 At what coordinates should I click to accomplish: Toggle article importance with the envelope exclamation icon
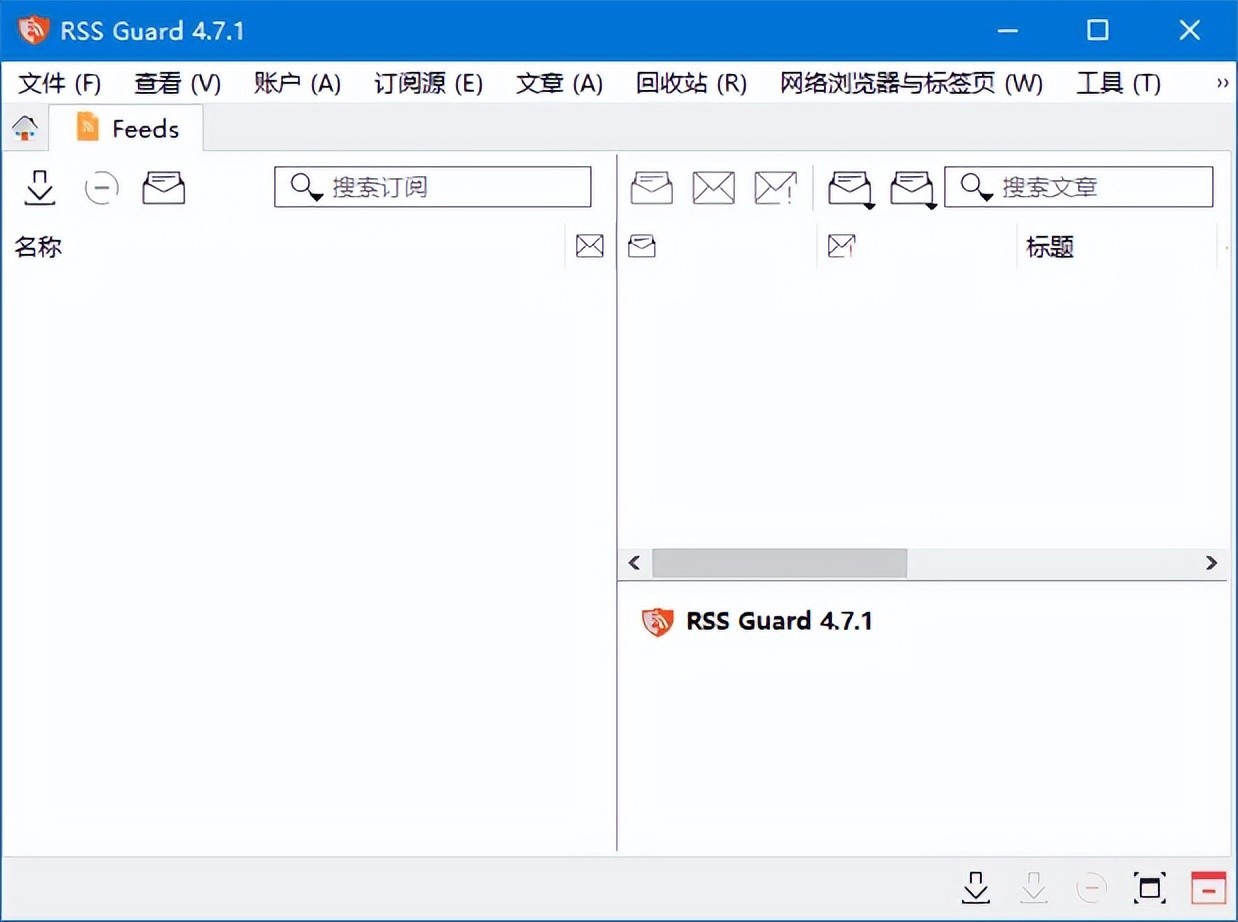[776, 187]
